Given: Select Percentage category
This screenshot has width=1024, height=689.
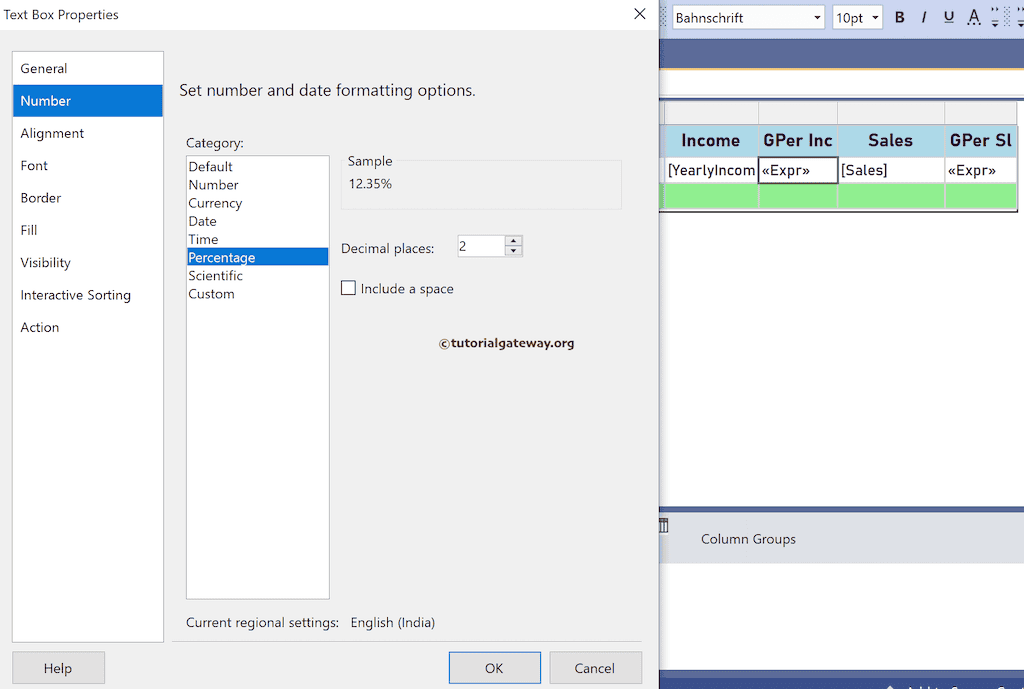Looking at the screenshot, I should tap(257, 257).
